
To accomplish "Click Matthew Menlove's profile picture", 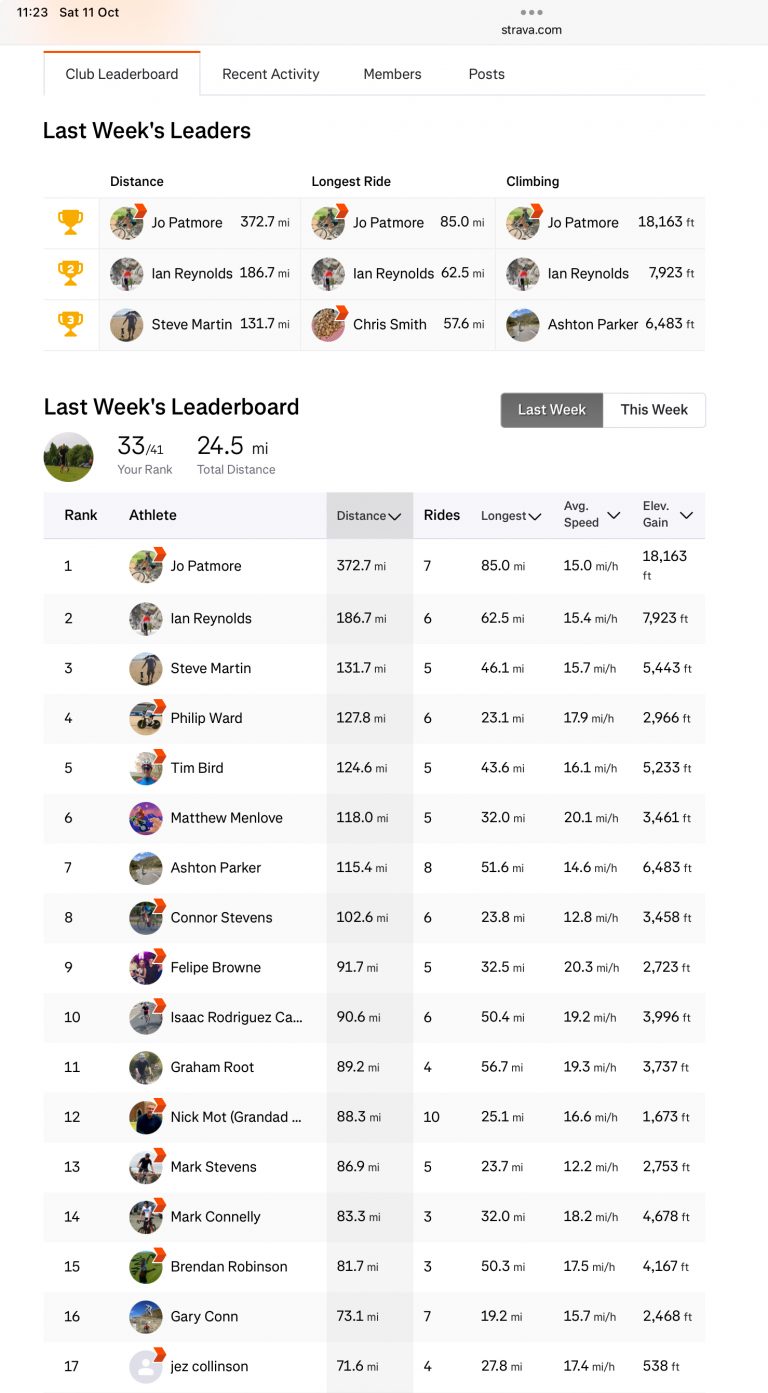I will pos(146,818).
